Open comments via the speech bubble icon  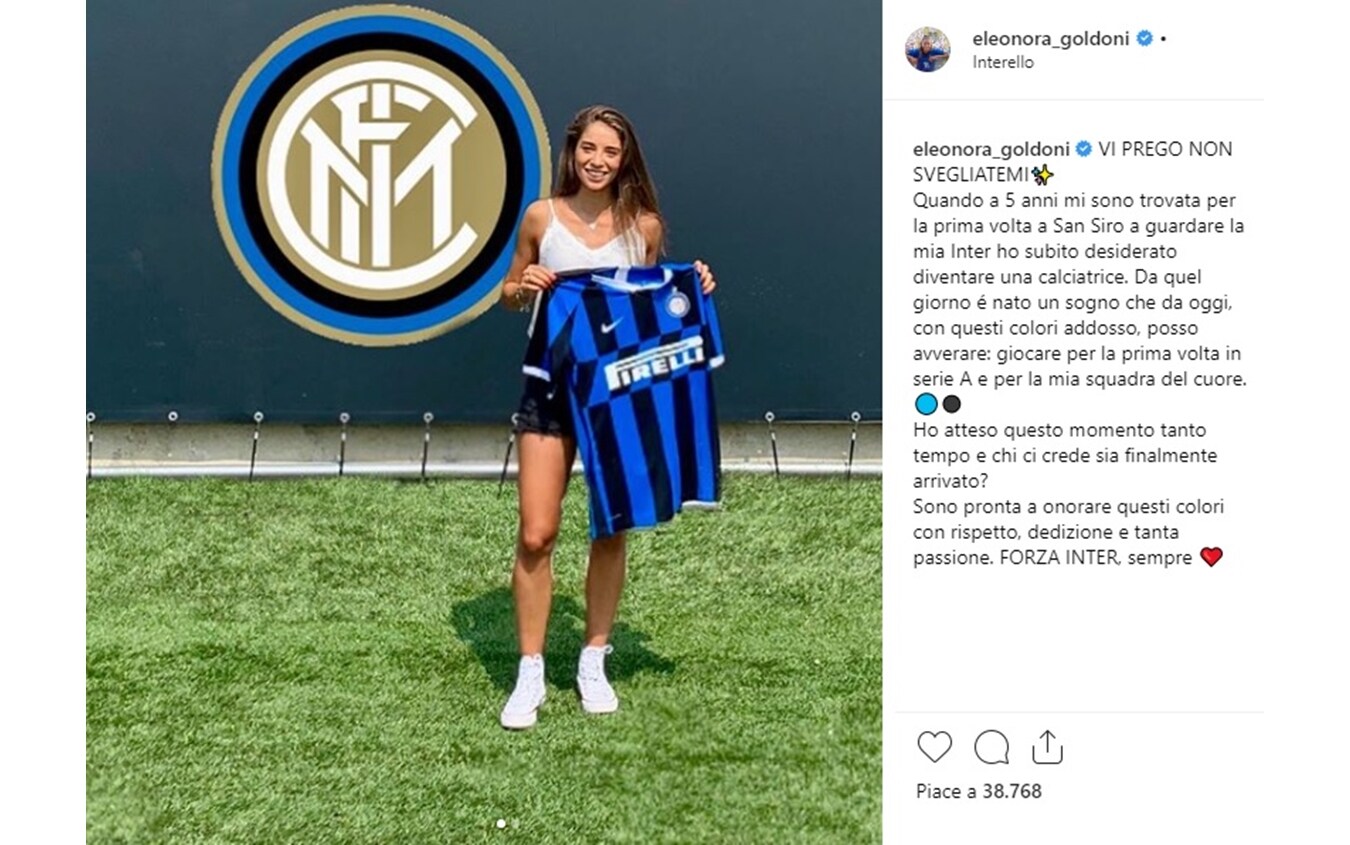pyautogui.click(x=991, y=746)
